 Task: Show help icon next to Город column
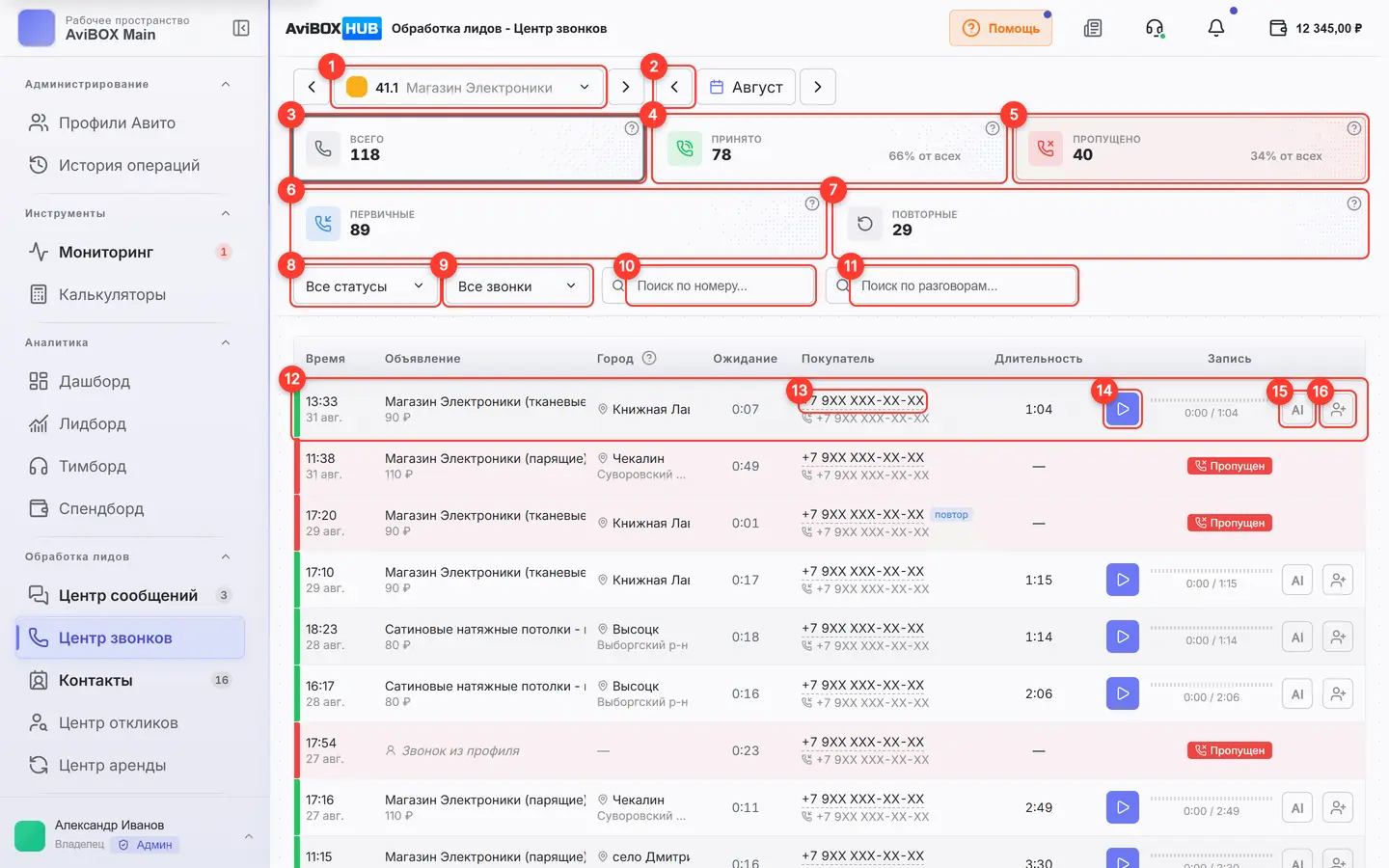(x=649, y=358)
